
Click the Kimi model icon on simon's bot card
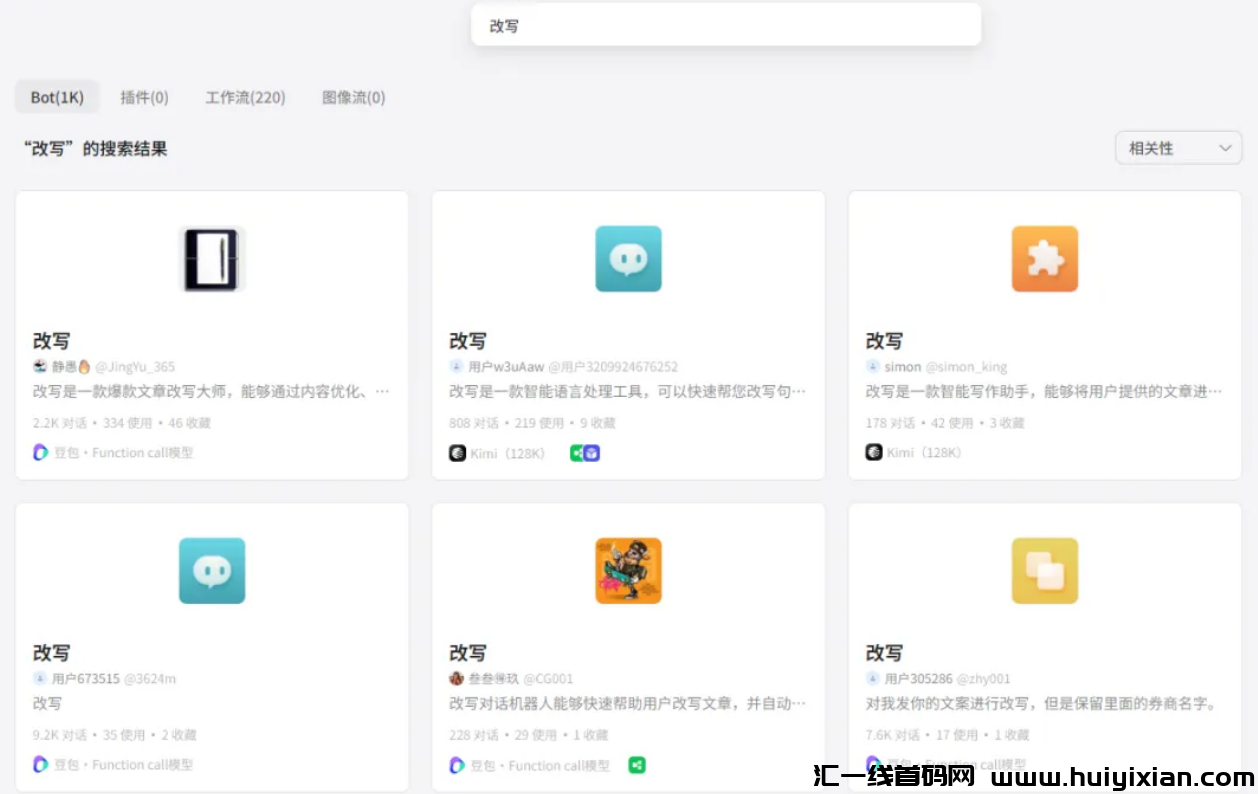(872, 453)
